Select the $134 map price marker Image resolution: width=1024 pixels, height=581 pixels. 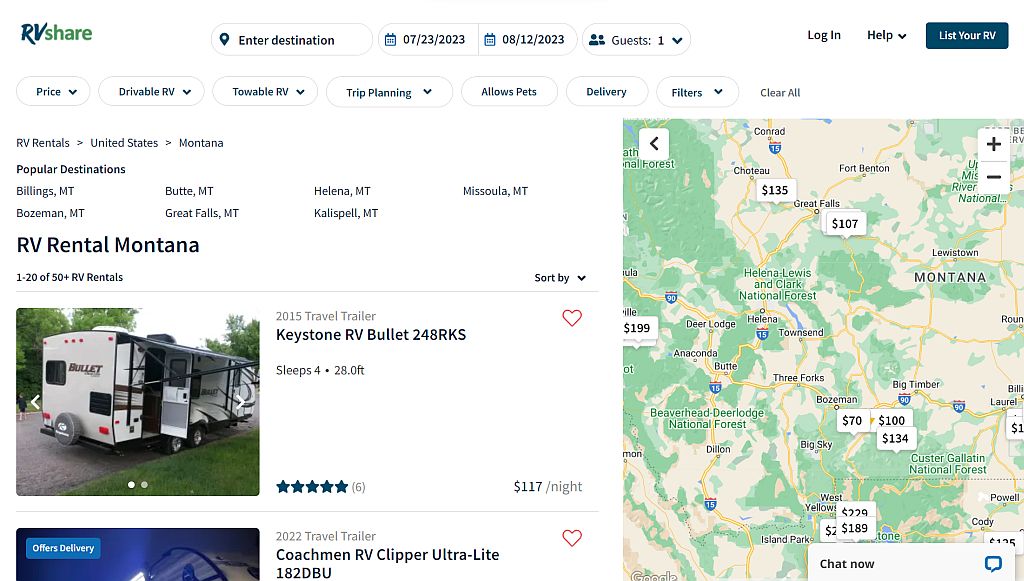895,438
